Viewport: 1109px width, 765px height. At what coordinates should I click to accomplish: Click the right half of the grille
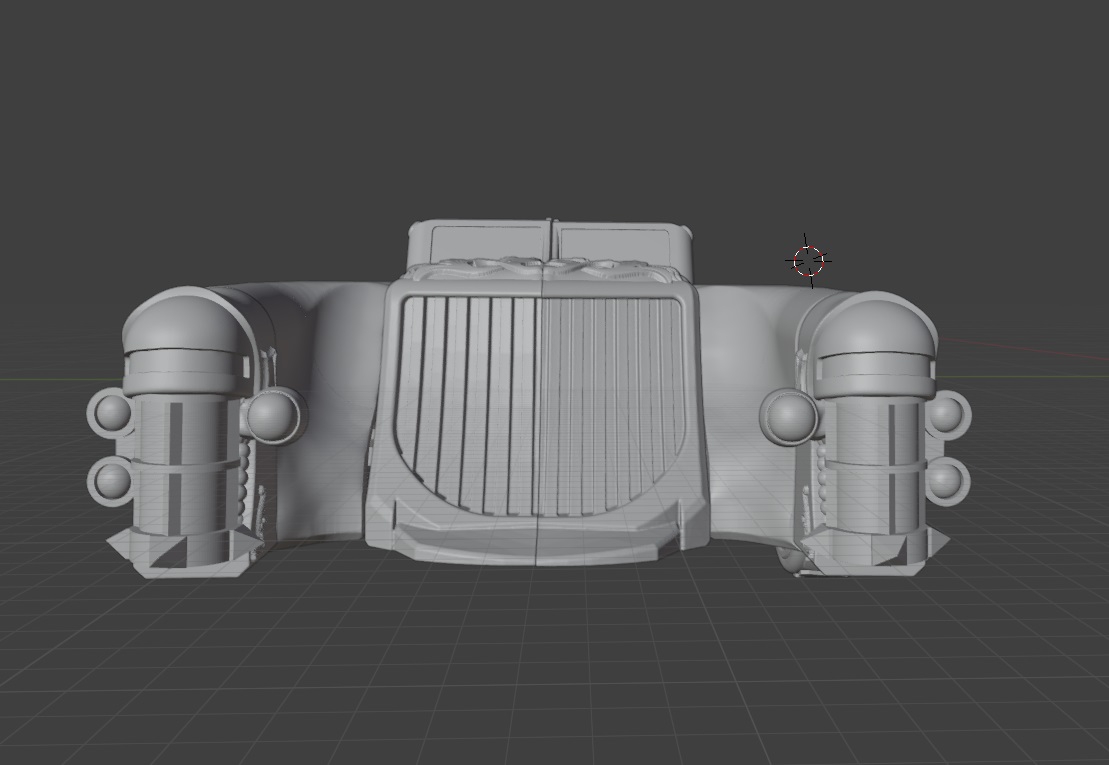pos(612,400)
